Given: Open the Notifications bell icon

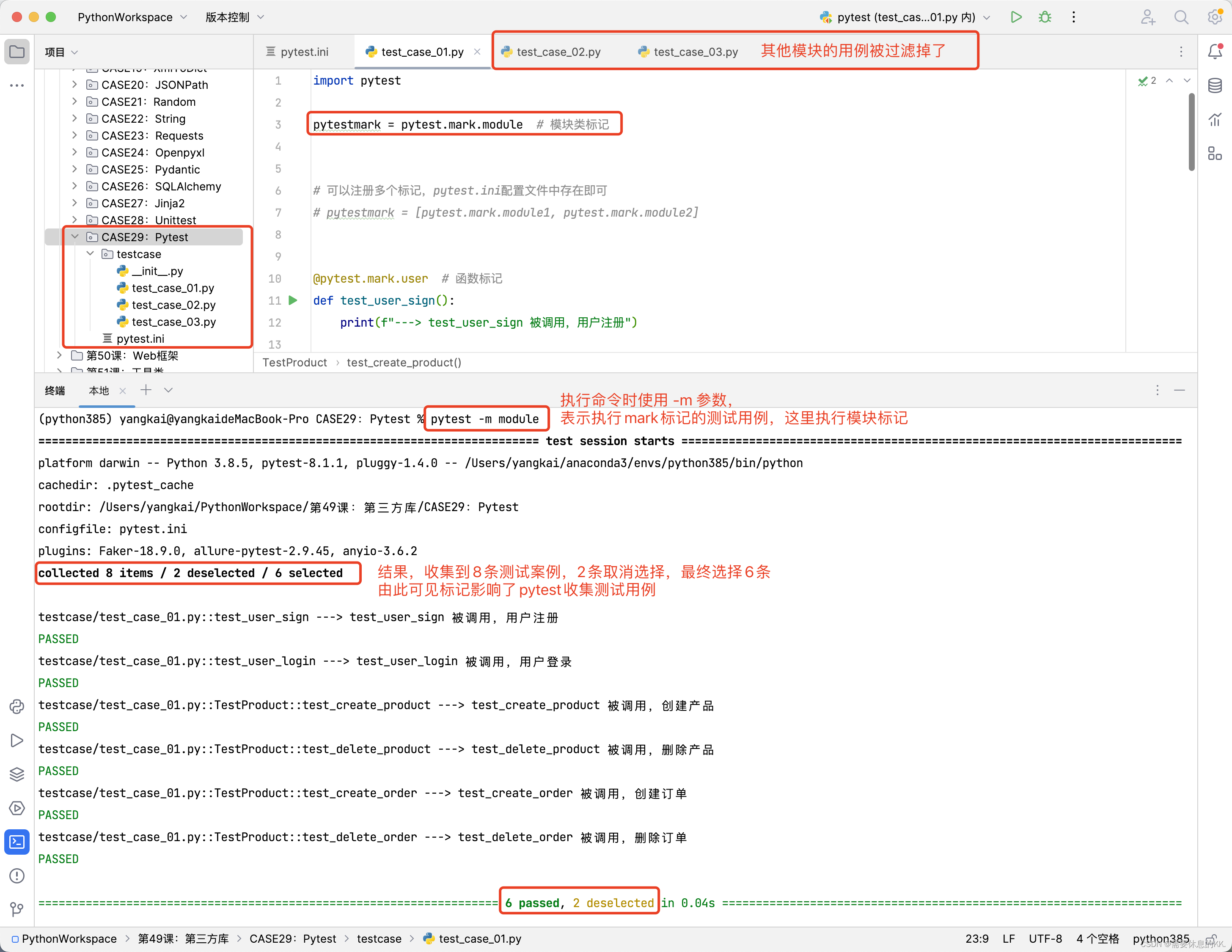Looking at the screenshot, I should (1215, 52).
